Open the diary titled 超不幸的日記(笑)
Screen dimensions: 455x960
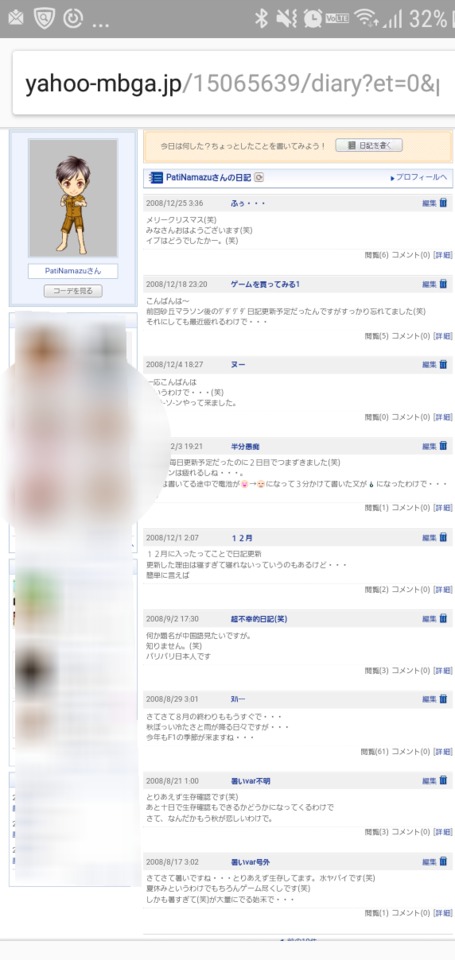259,619
